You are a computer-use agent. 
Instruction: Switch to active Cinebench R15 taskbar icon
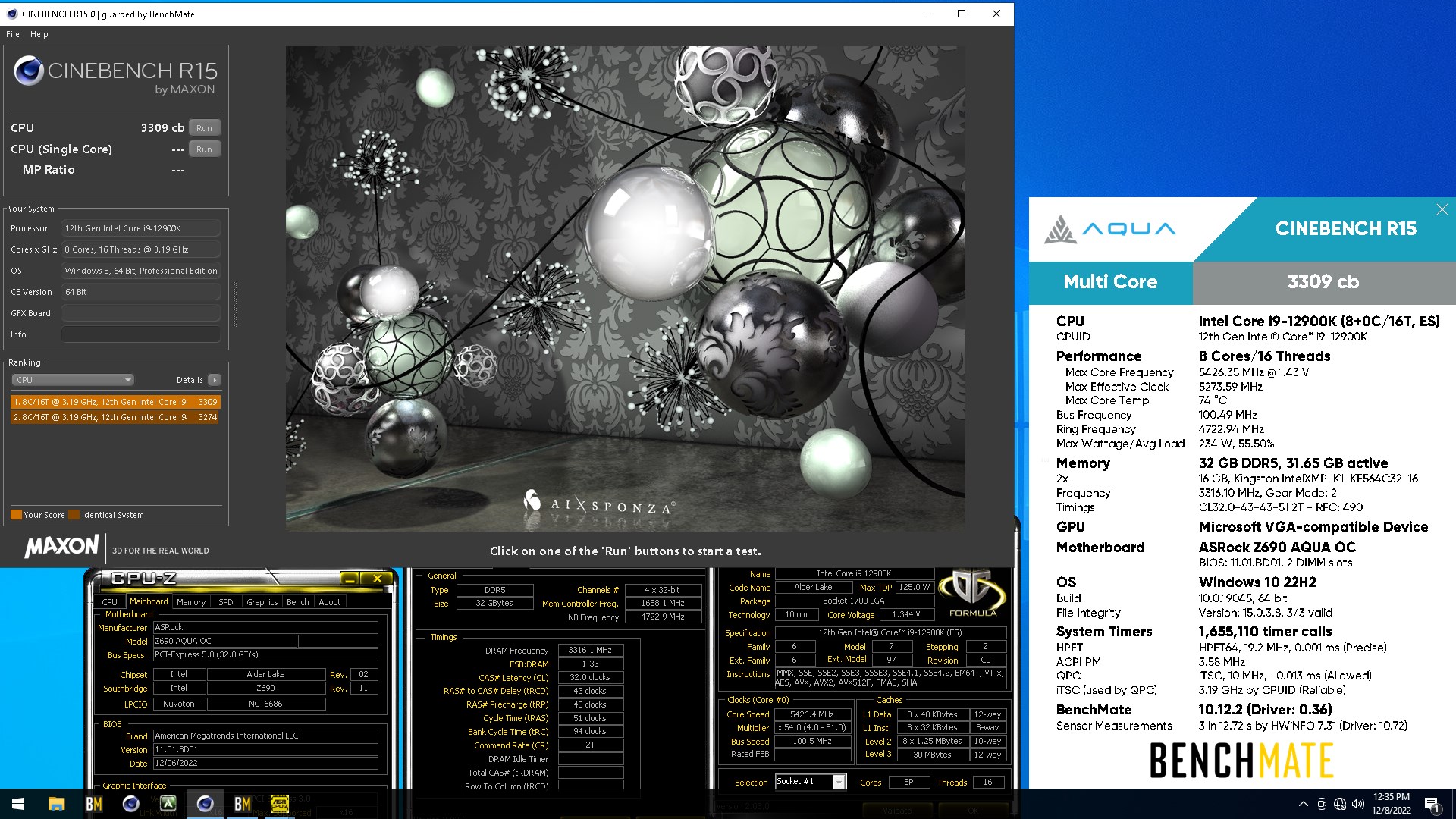pyautogui.click(x=206, y=804)
